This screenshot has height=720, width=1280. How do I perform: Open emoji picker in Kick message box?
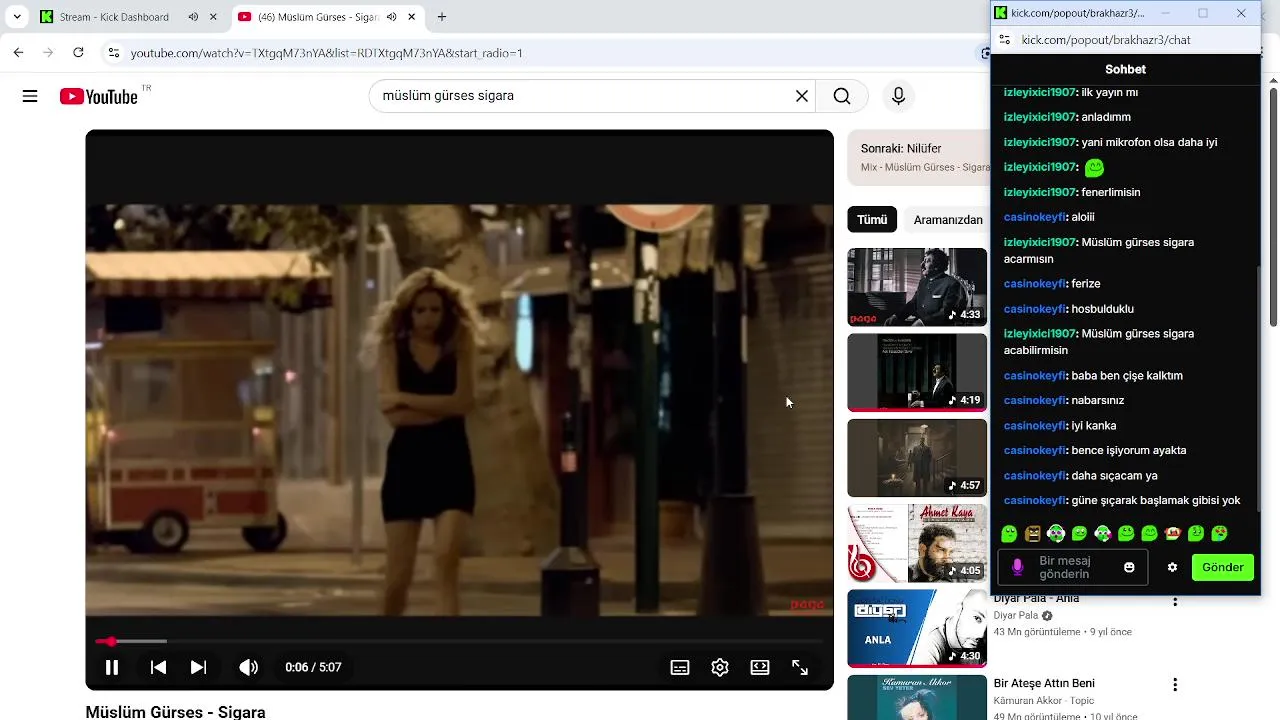[1129, 567]
